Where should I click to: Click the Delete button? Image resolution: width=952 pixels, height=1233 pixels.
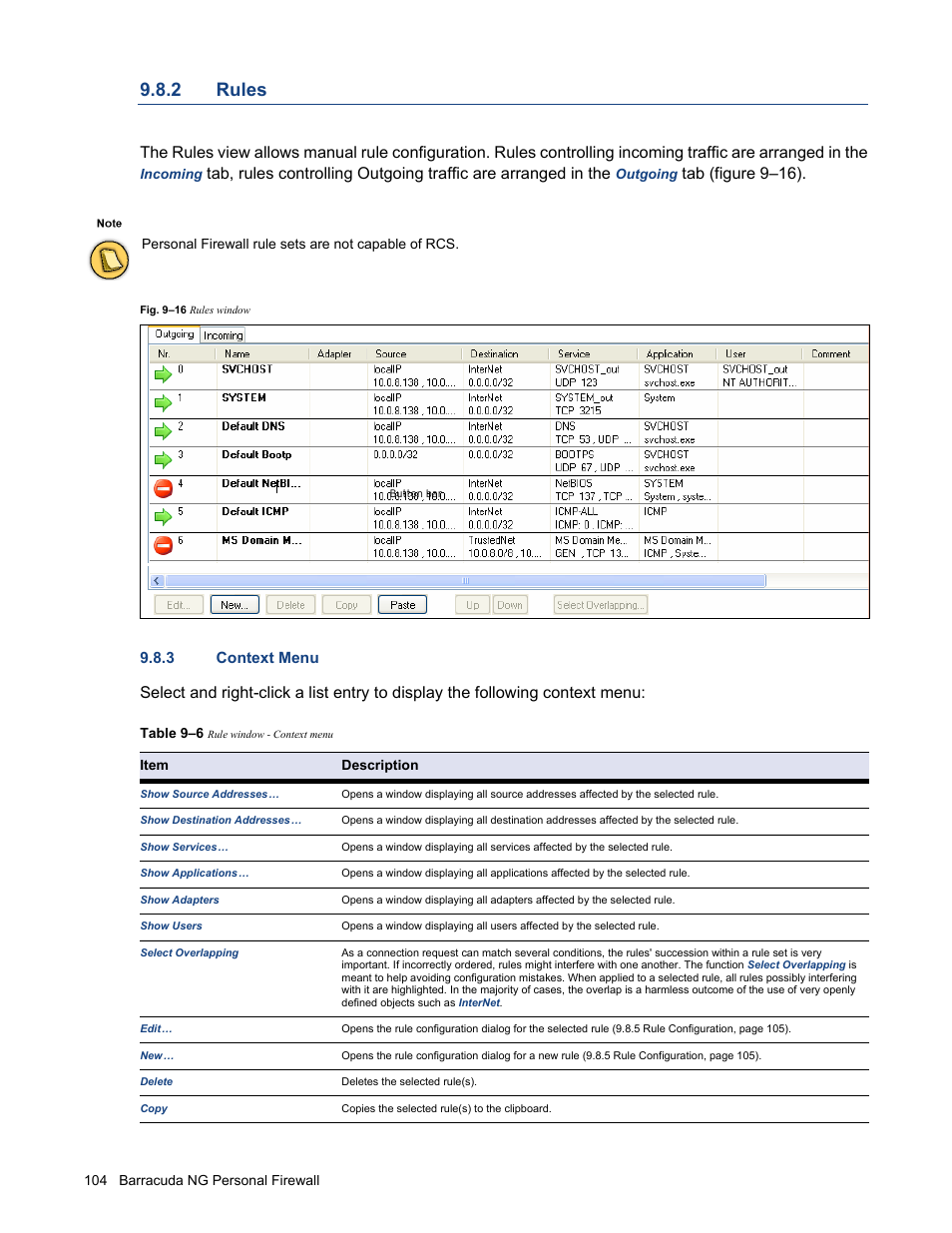290,605
